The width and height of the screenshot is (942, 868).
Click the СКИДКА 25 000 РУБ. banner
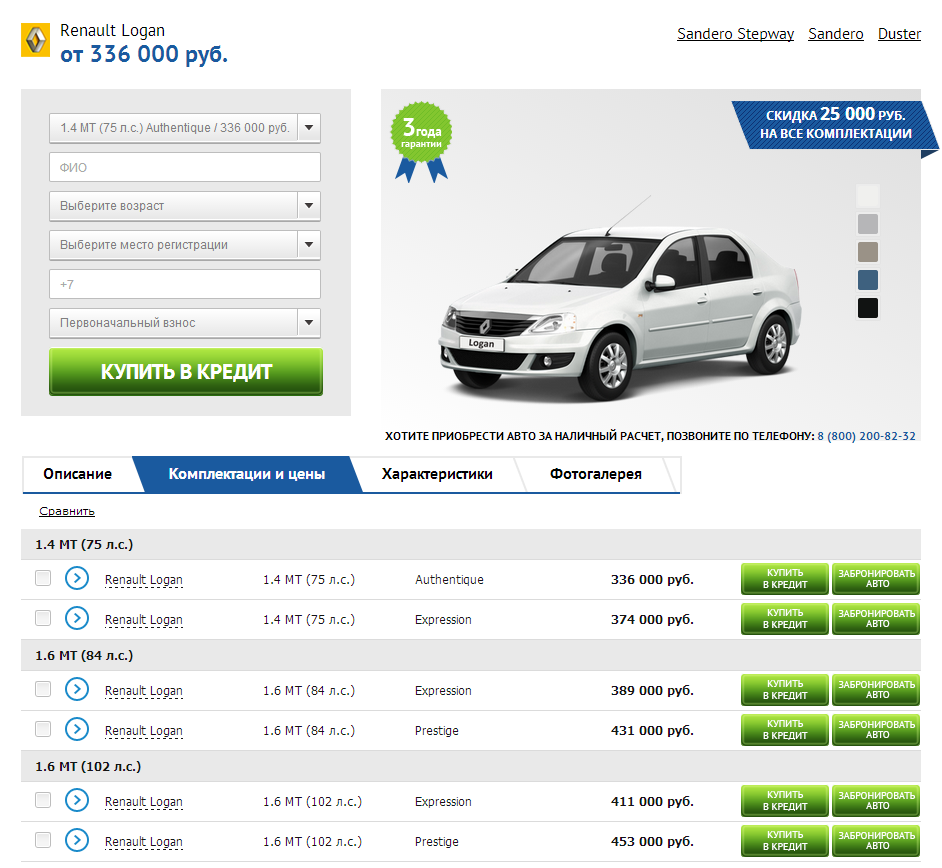point(835,125)
